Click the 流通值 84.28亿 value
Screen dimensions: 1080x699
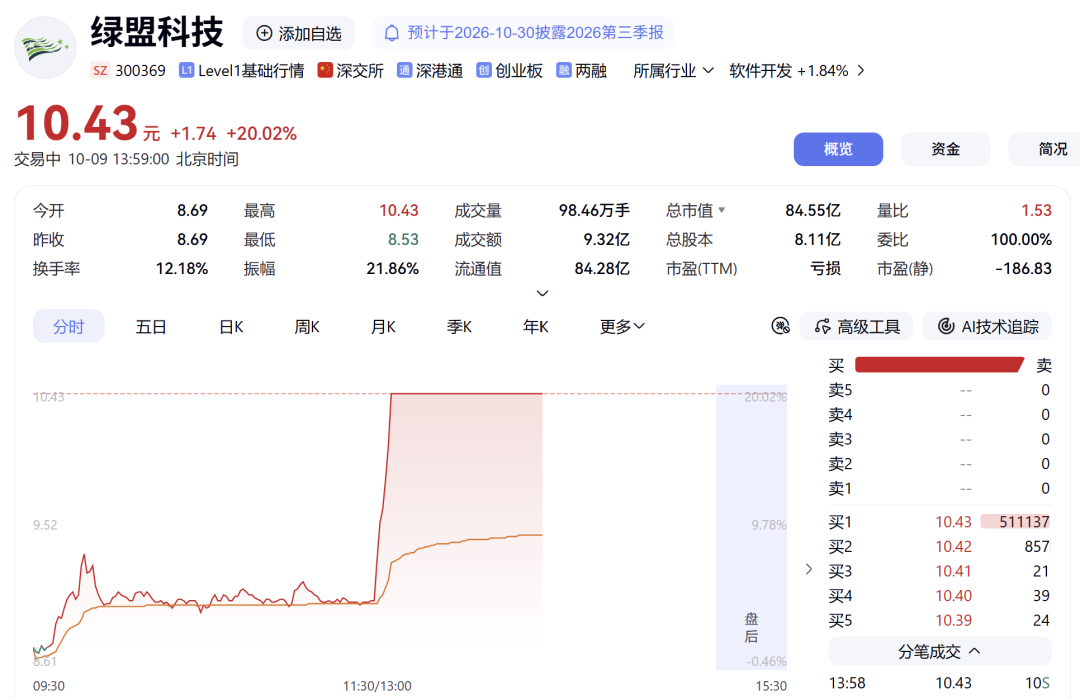(602, 269)
